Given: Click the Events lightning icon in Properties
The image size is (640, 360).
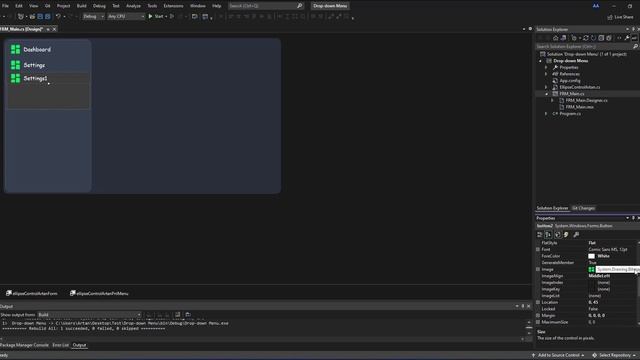Looking at the screenshot, I should tap(566, 235).
